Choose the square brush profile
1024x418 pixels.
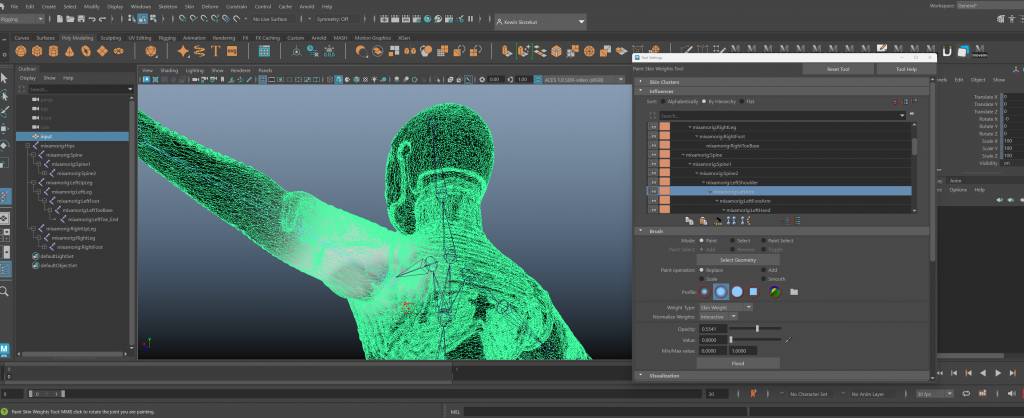coord(755,291)
